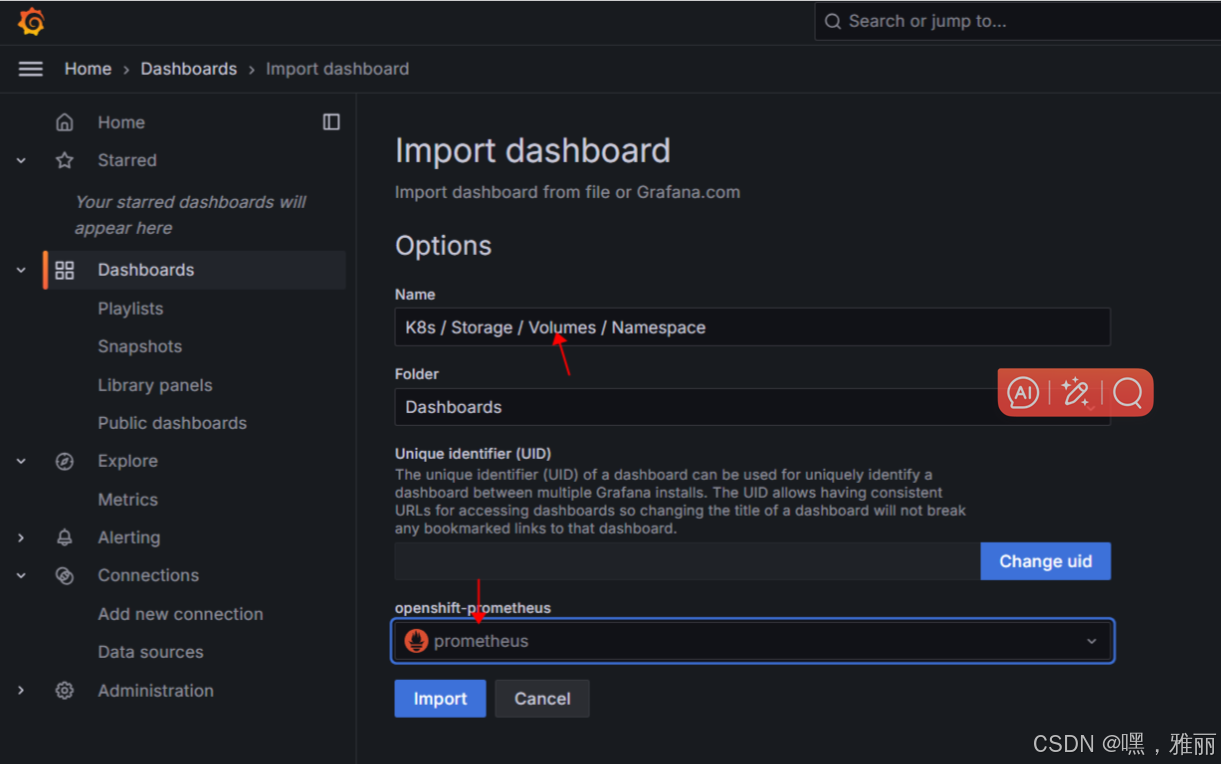The width and height of the screenshot is (1221, 764).
Task: Expand the Alerting section chevron
Action: click(21, 537)
